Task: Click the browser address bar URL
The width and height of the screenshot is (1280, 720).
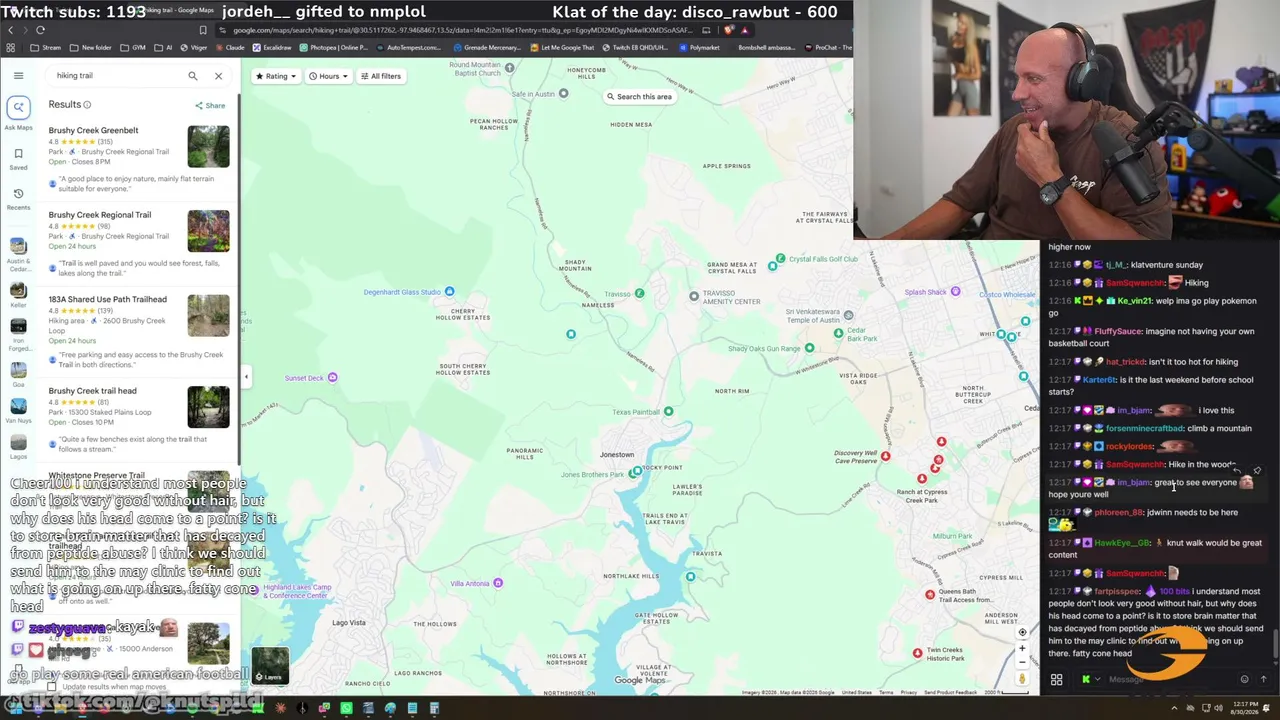Action: [x=462, y=30]
